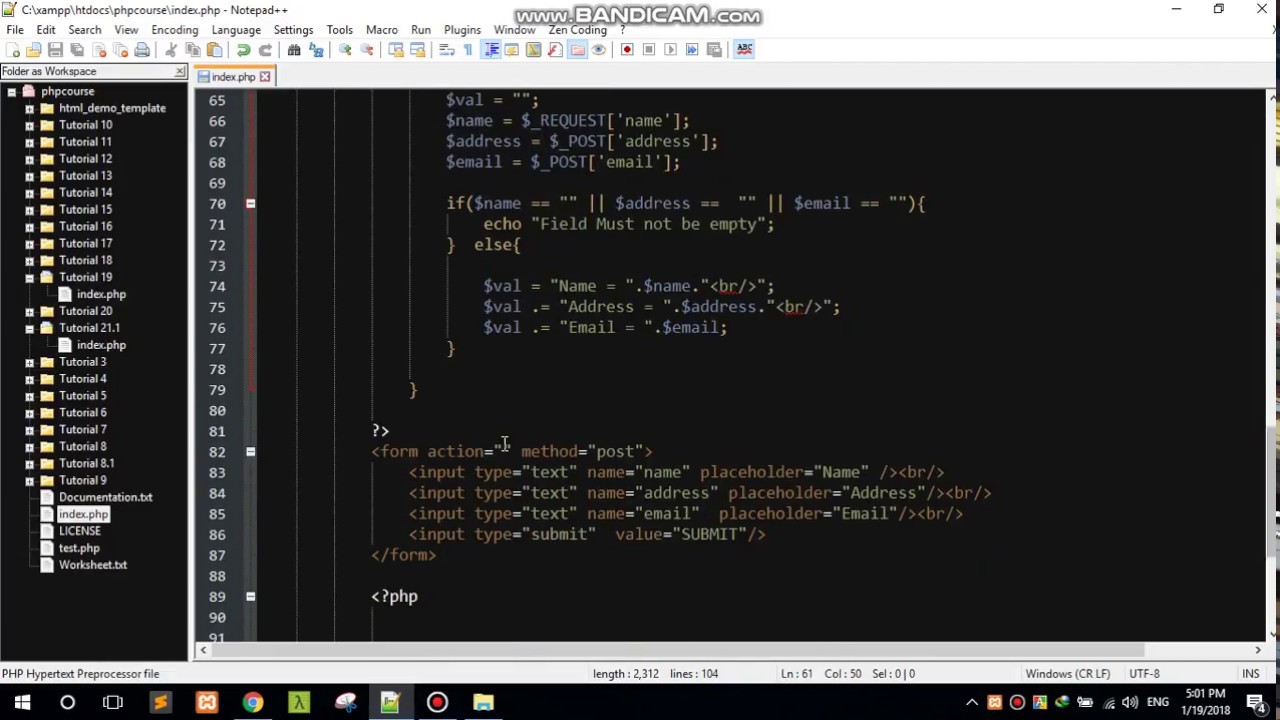The width and height of the screenshot is (1280, 720).
Task: Click the Windows (CR LF) status bar entry
Action: coord(1067,674)
